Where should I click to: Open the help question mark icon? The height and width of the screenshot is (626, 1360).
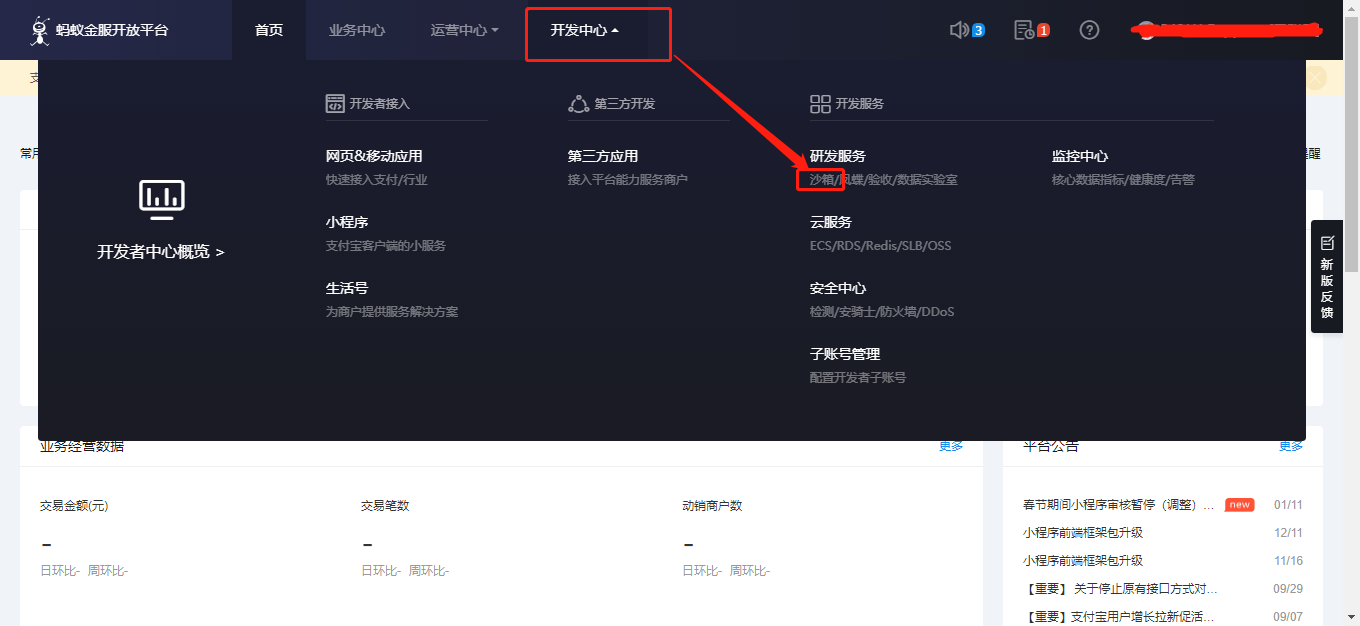[1089, 31]
